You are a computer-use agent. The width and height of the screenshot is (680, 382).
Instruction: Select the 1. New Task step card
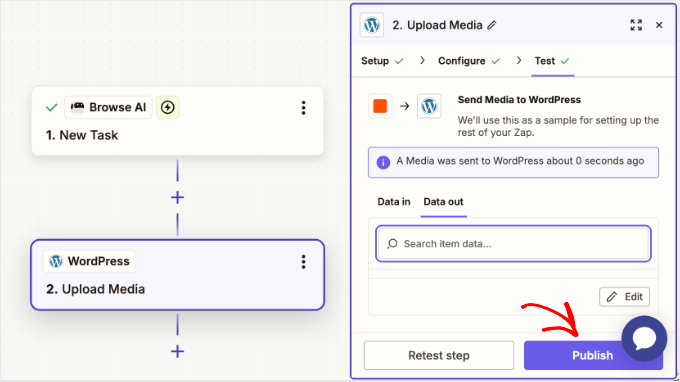tap(177, 121)
